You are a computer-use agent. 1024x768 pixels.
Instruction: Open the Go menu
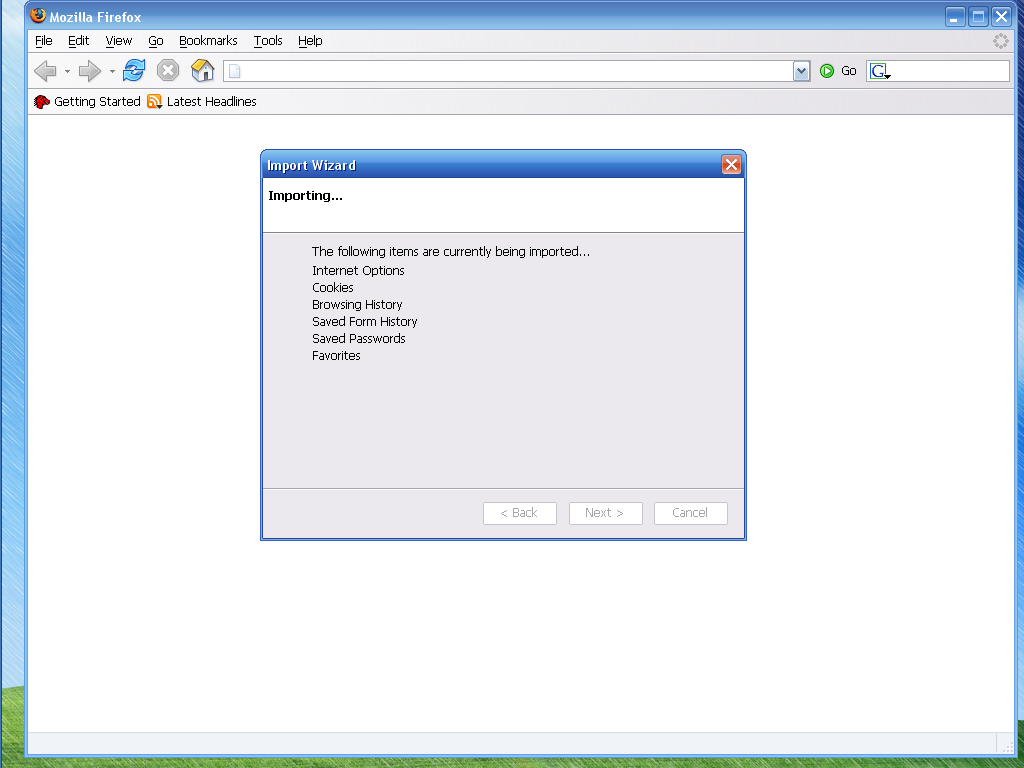click(x=155, y=40)
